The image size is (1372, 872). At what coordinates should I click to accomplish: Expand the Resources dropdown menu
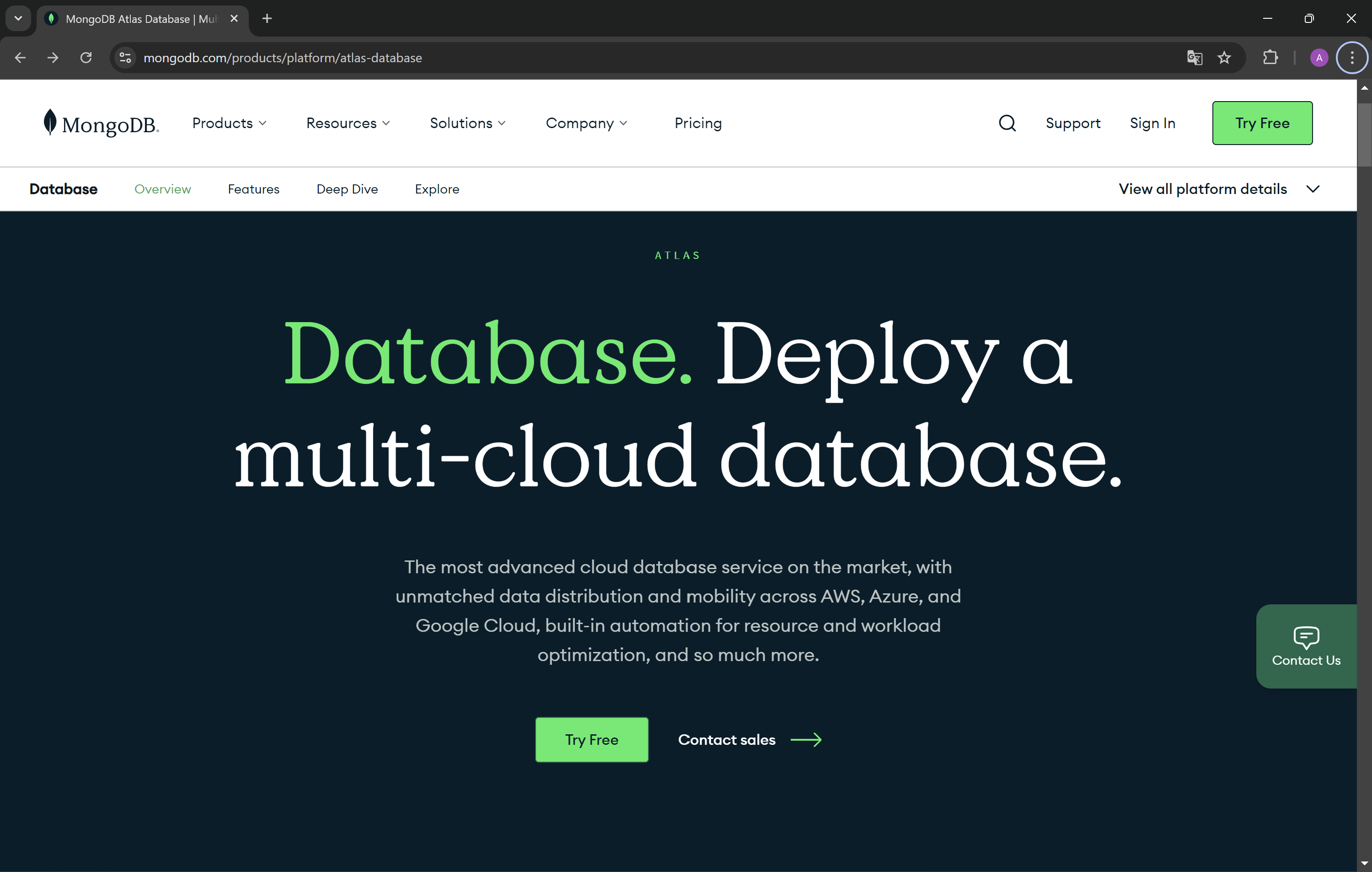pyautogui.click(x=348, y=123)
